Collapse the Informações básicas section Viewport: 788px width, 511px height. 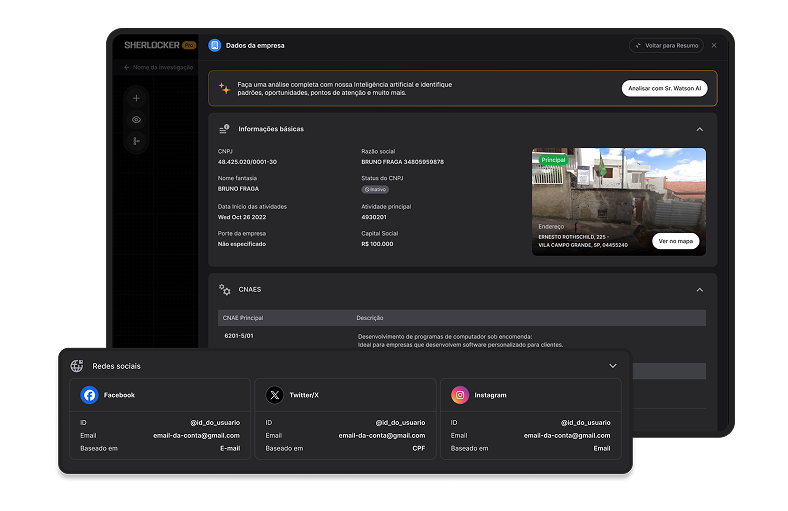[699, 129]
